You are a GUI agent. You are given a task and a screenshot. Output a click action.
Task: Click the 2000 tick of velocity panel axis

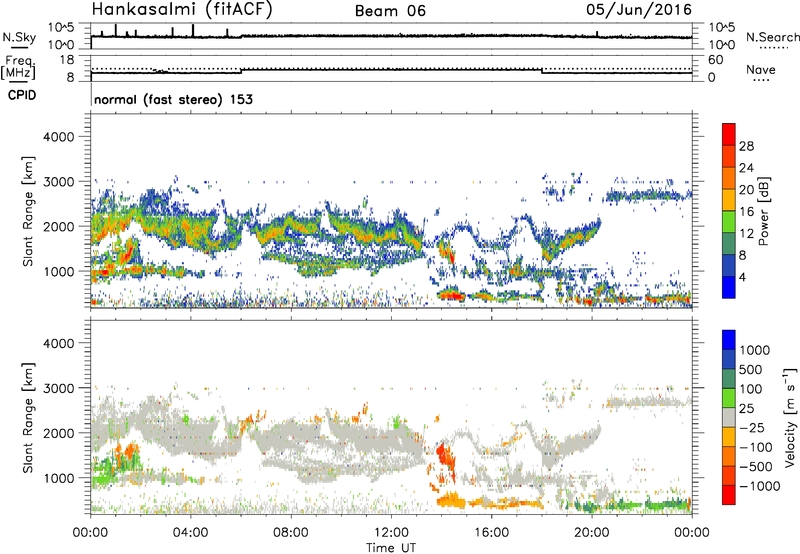(58, 433)
